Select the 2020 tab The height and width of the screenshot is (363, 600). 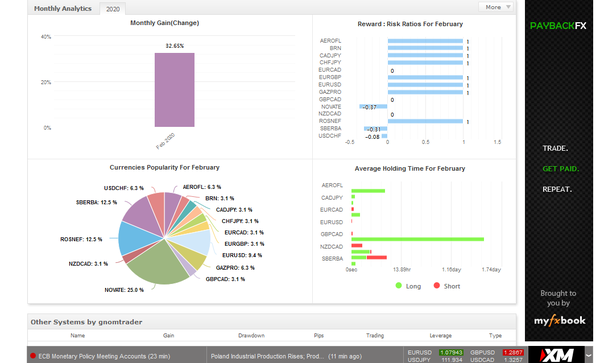112,9
